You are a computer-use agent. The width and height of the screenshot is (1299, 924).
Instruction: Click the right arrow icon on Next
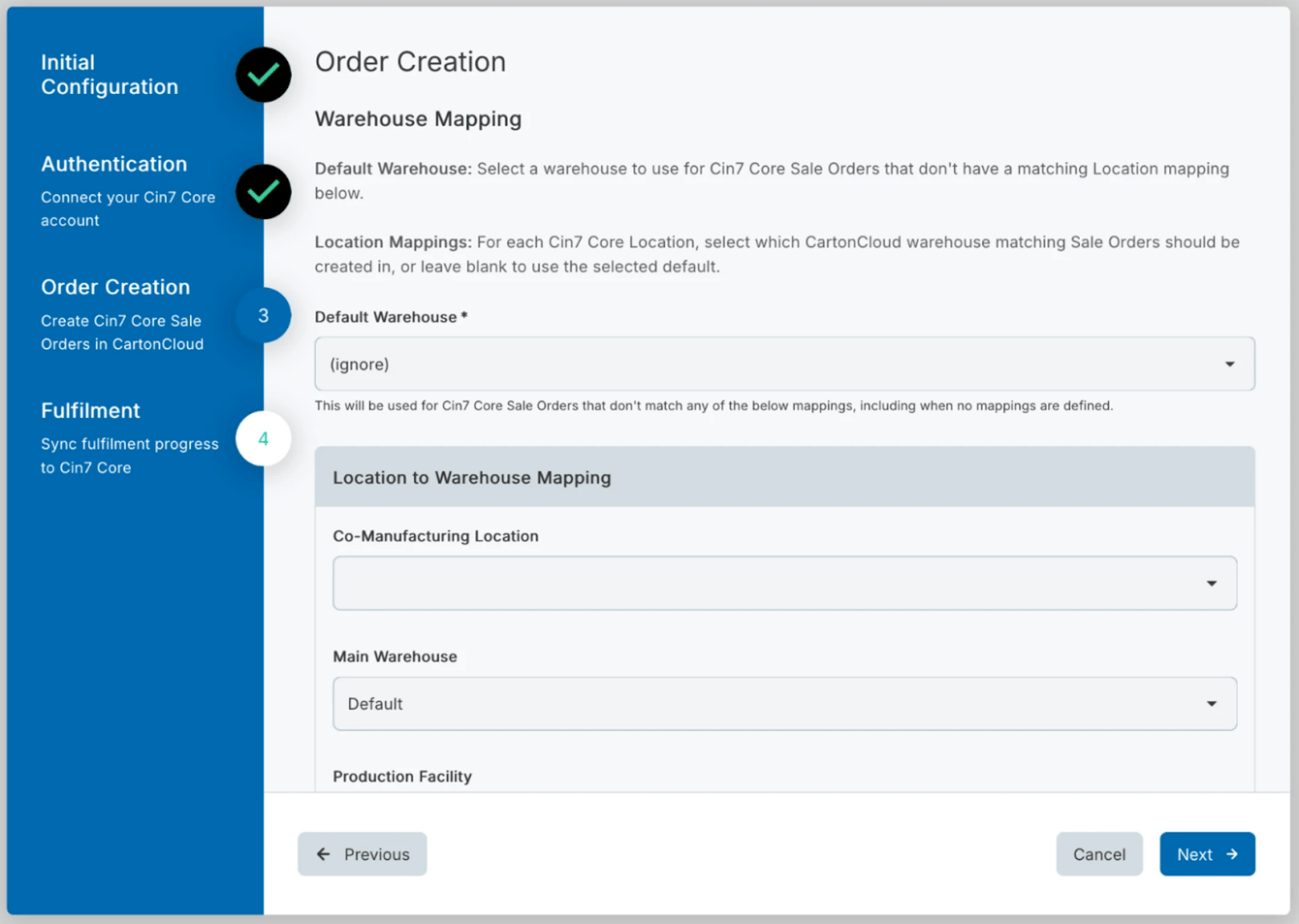[1232, 854]
